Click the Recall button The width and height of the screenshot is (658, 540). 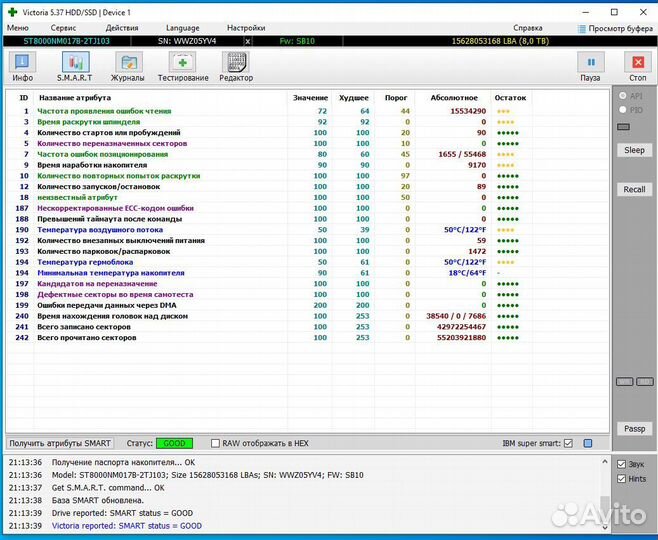[x=634, y=189]
